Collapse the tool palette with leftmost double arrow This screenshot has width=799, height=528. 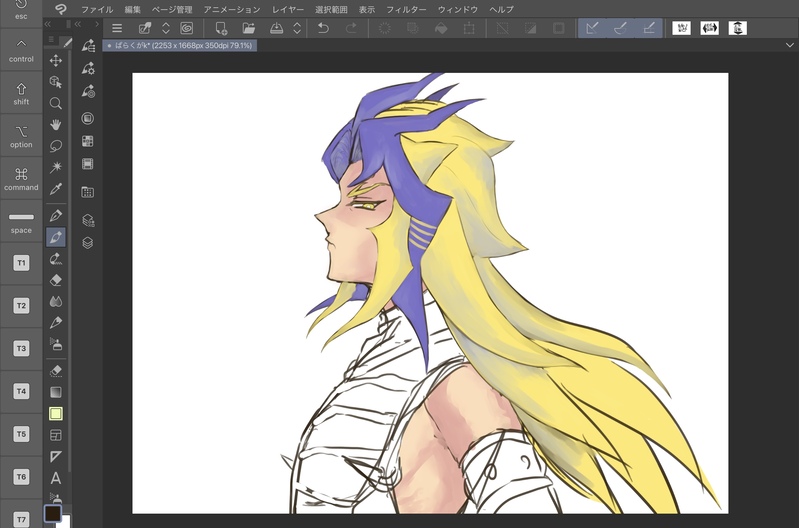click(47, 24)
